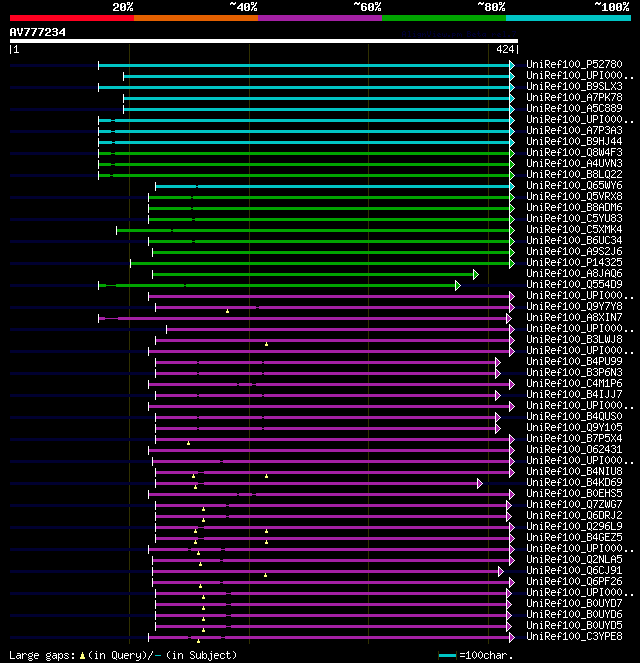
Task: Select the UniRef100_O62431 entry
Action: [574, 449]
